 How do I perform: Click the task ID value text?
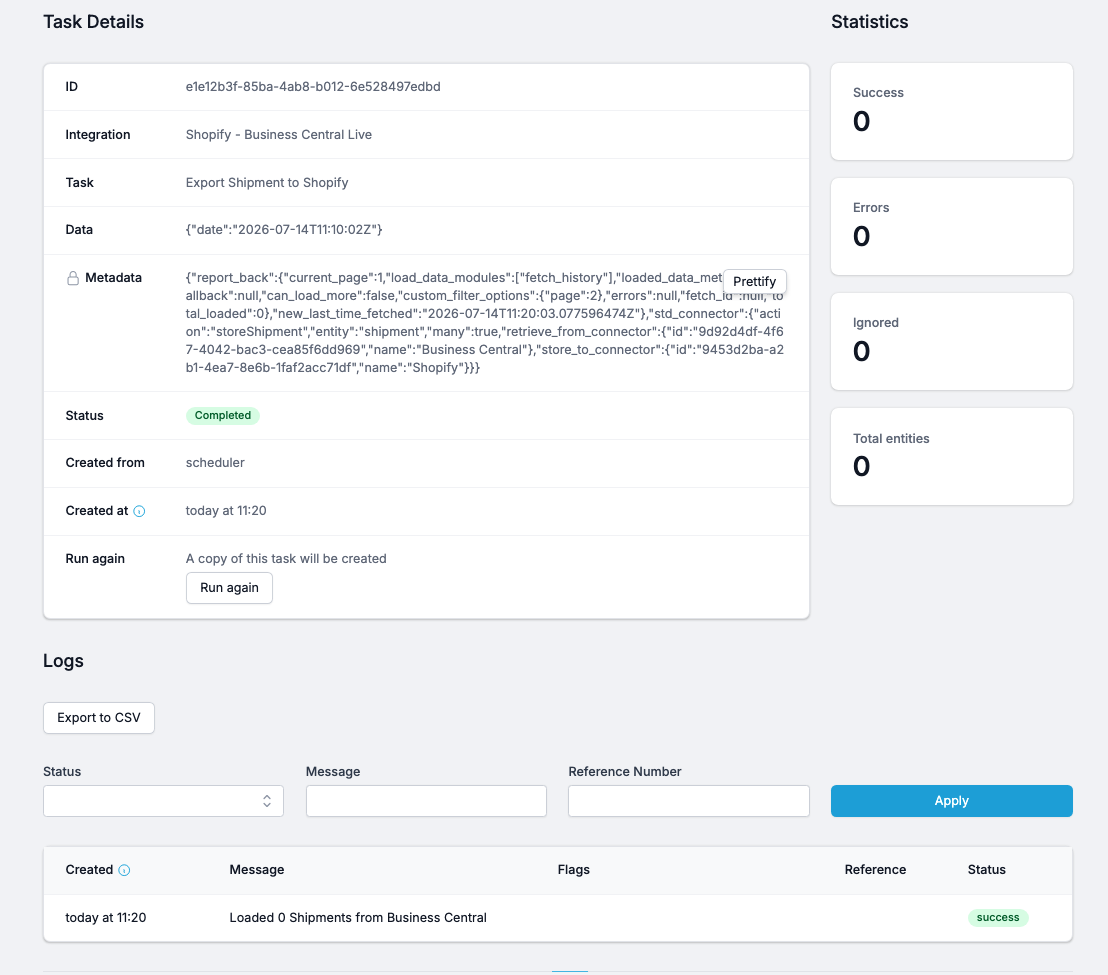[313, 87]
